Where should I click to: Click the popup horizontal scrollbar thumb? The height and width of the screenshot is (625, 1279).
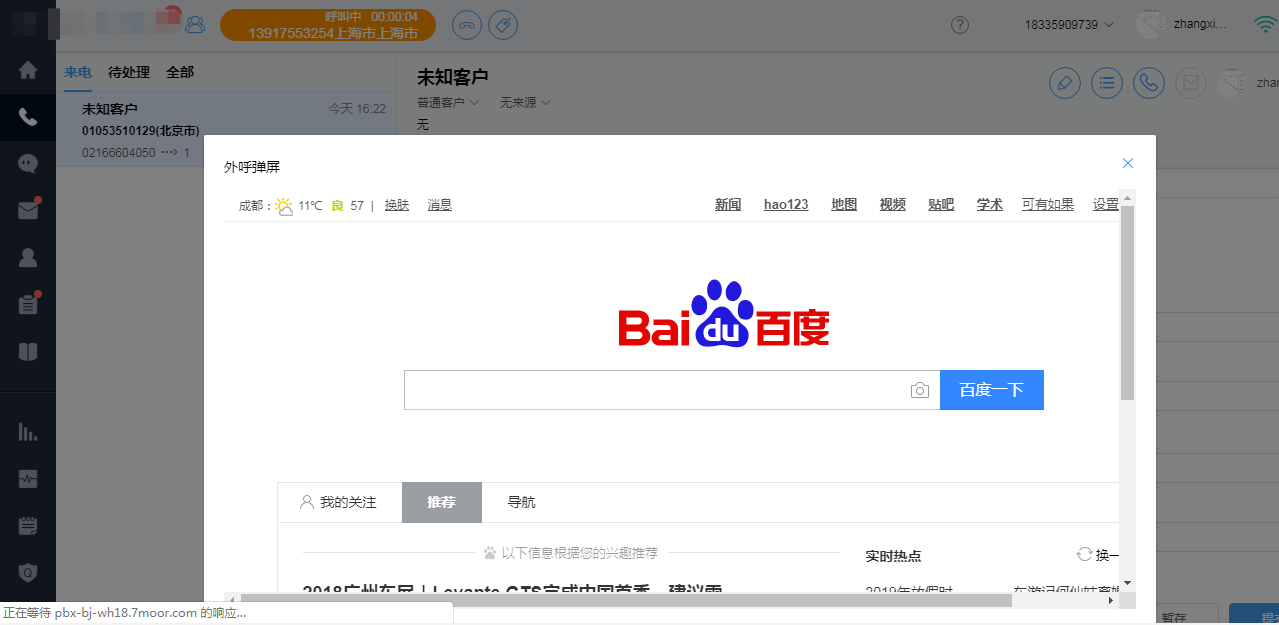click(626, 600)
